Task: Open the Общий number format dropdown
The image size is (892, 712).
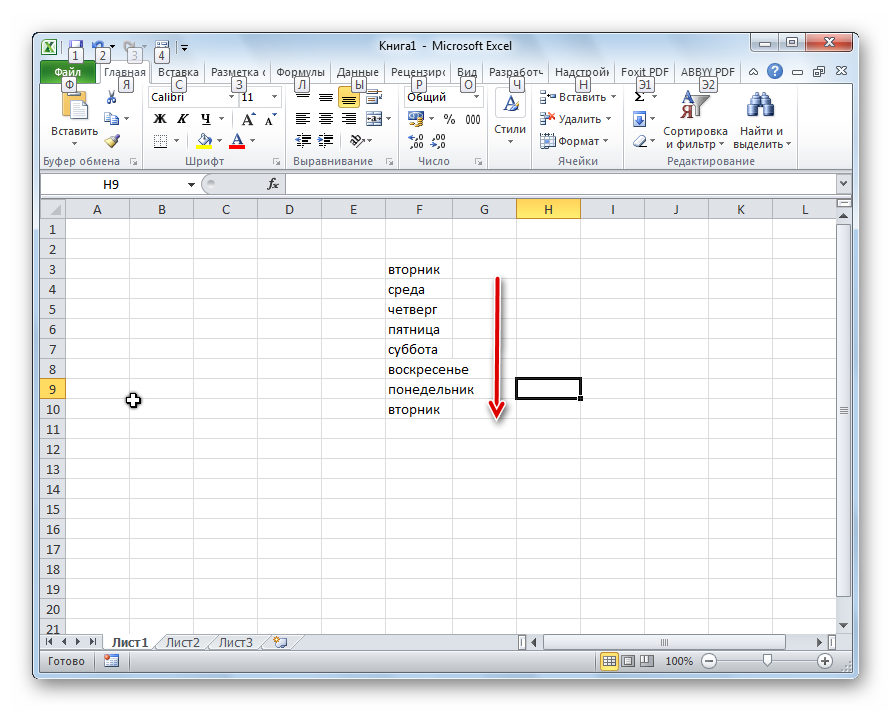Action: point(476,98)
